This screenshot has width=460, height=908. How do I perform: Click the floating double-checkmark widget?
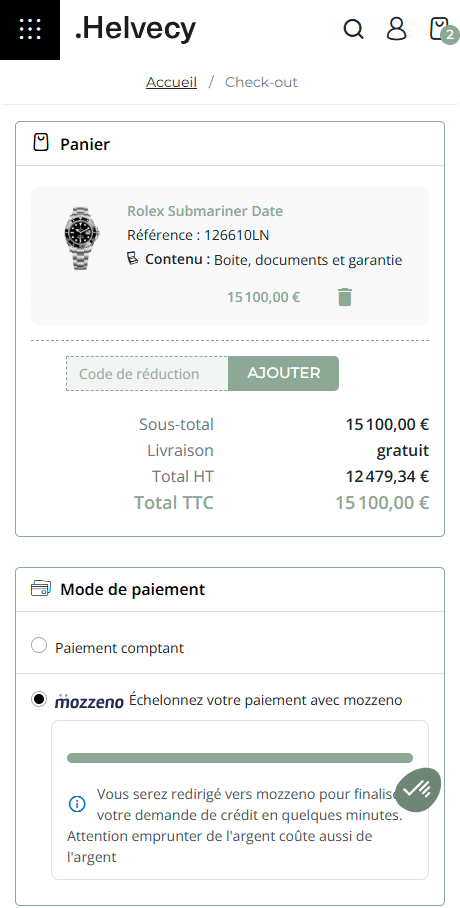point(418,789)
